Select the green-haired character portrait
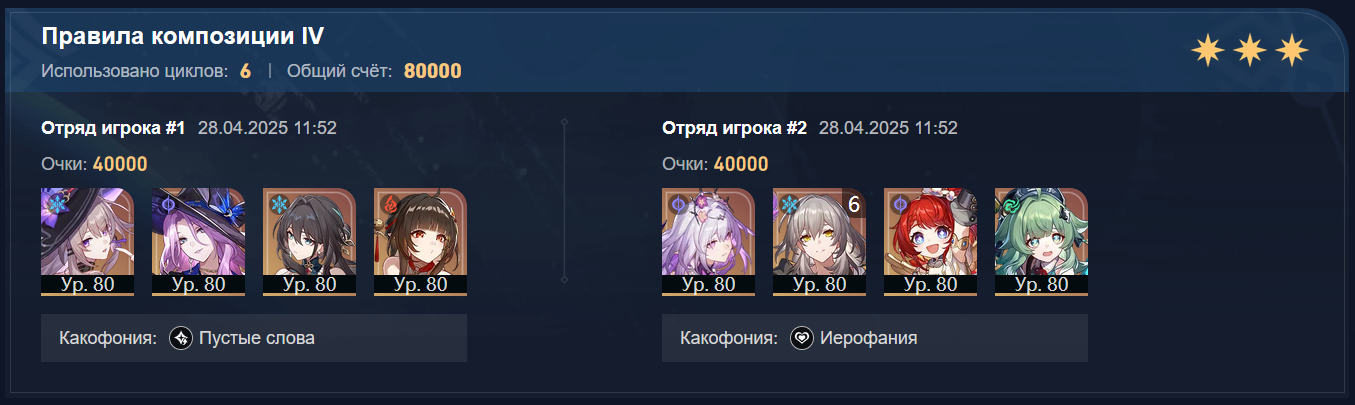 [1041, 241]
